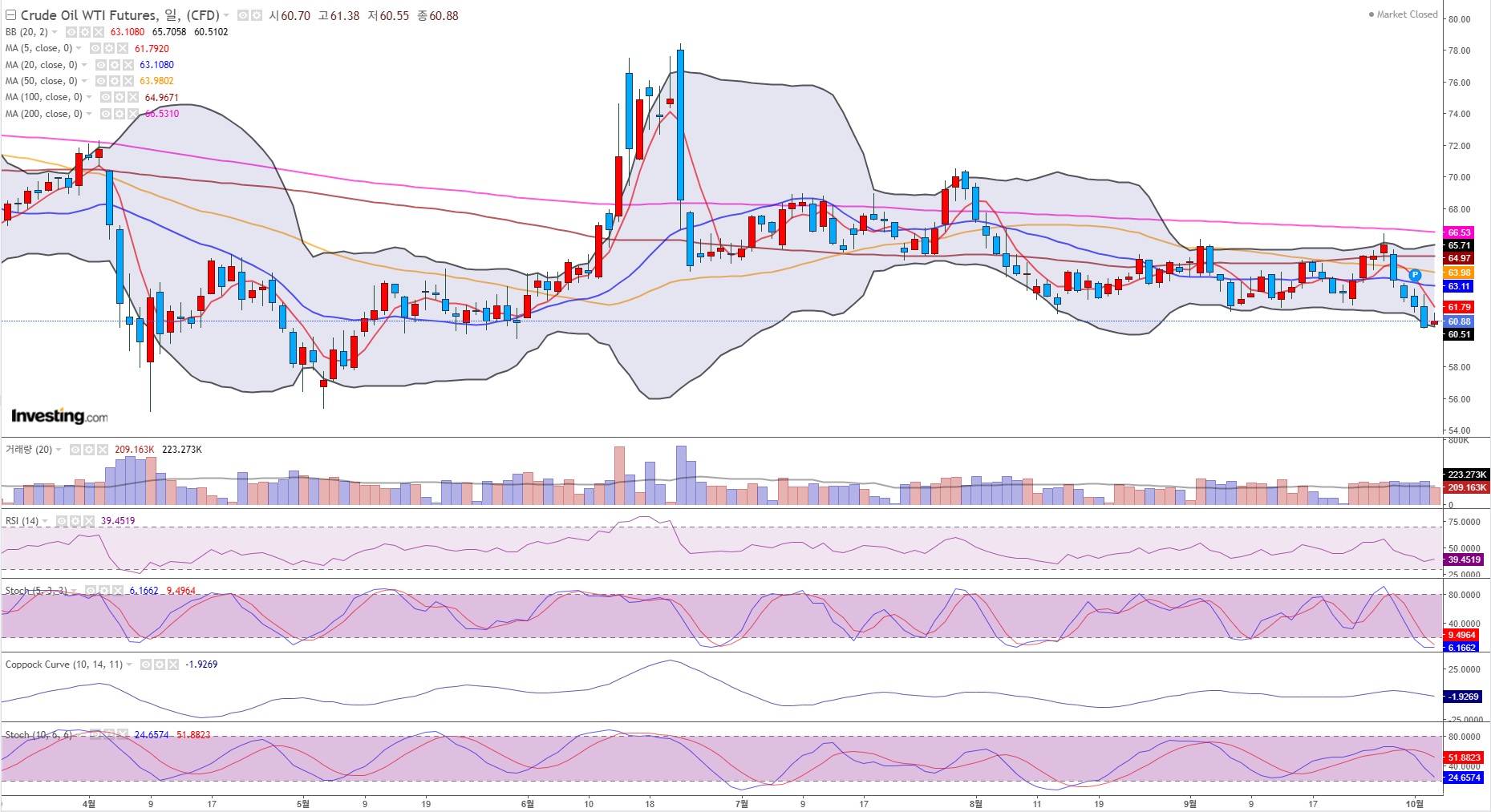1491x812 pixels.
Task: Hide the MA (100, close, 0) line
Action: 107,97
